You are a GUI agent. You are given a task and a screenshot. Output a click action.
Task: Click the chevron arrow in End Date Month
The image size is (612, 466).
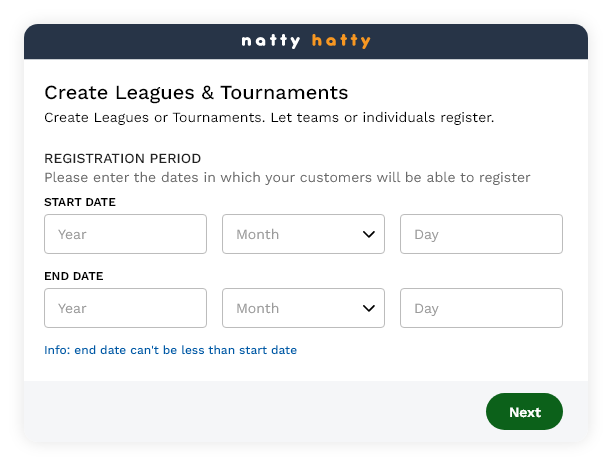click(369, 308)
